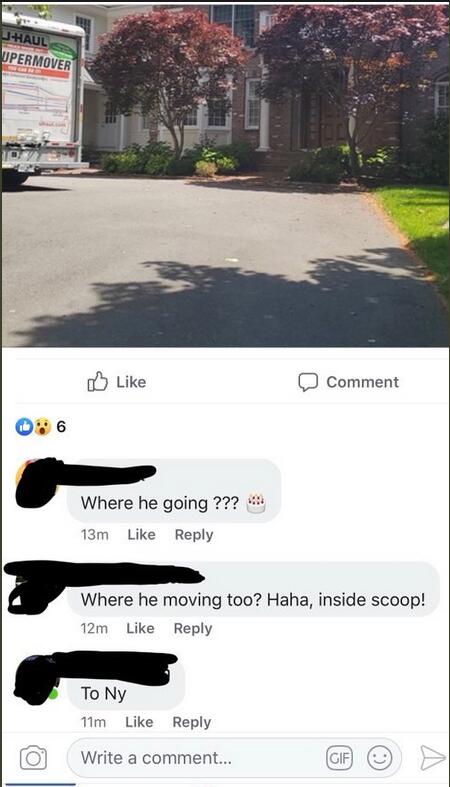450x787 pixels.
Task: View the wow reaction emoji
Action: coord(42,427)
